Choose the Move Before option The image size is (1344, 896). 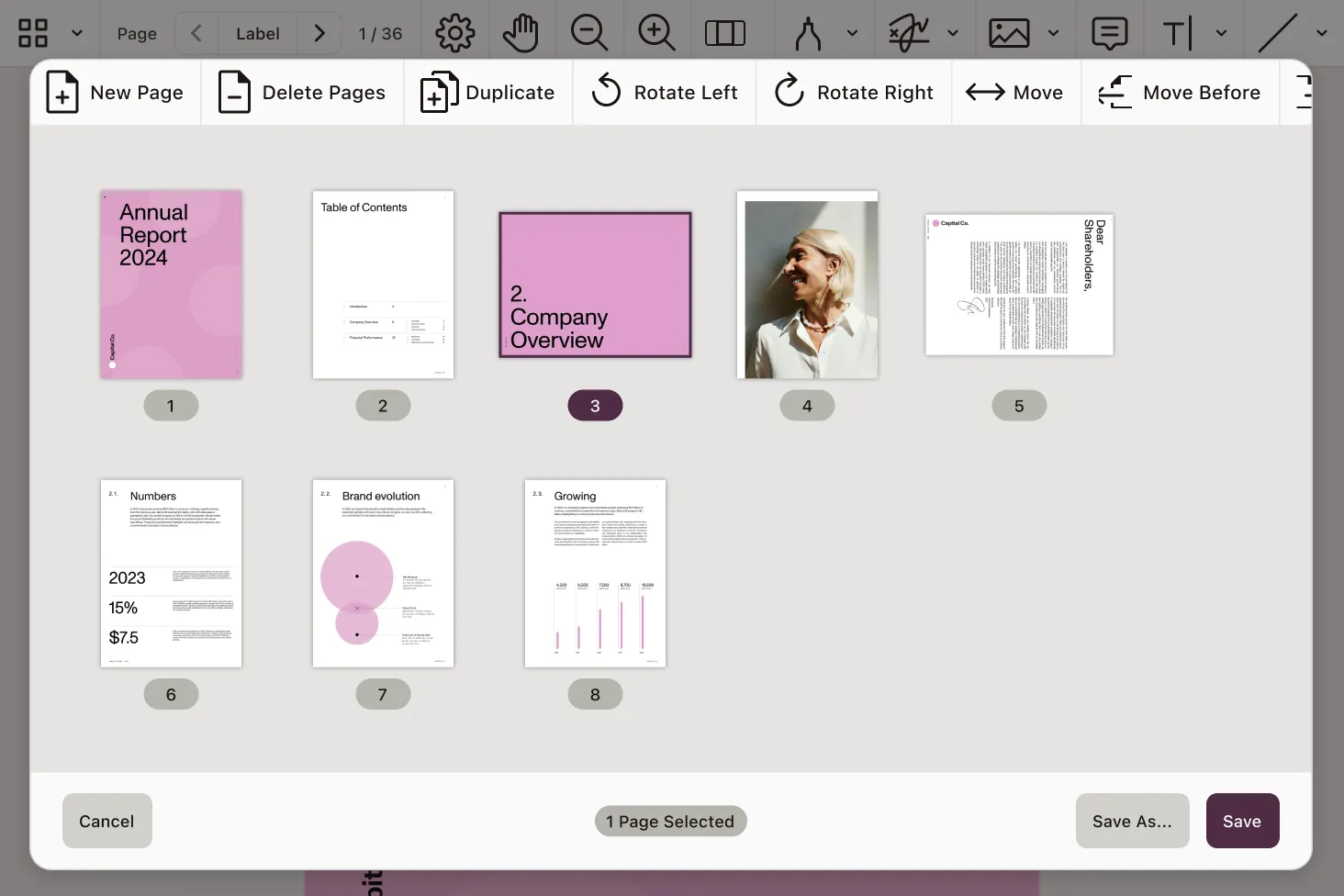tap(1180, 92)
